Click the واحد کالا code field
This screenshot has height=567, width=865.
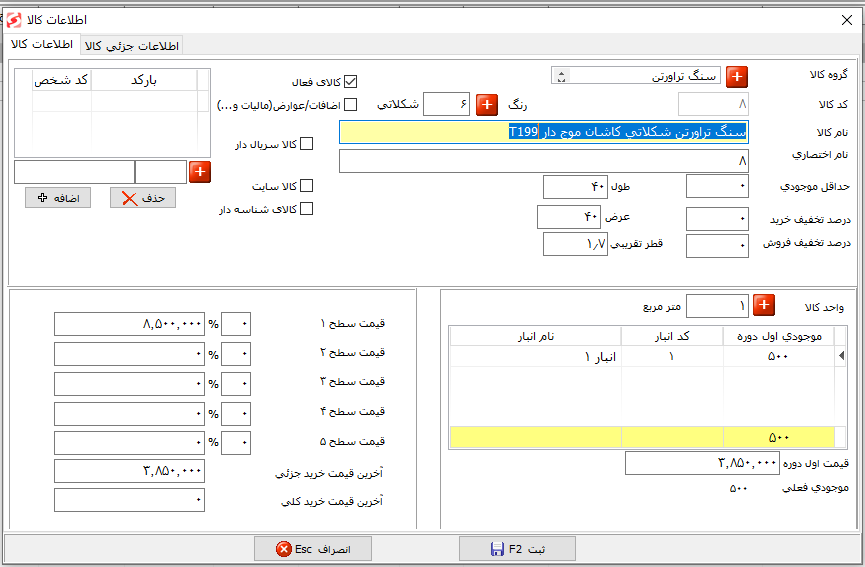(717, 306)
